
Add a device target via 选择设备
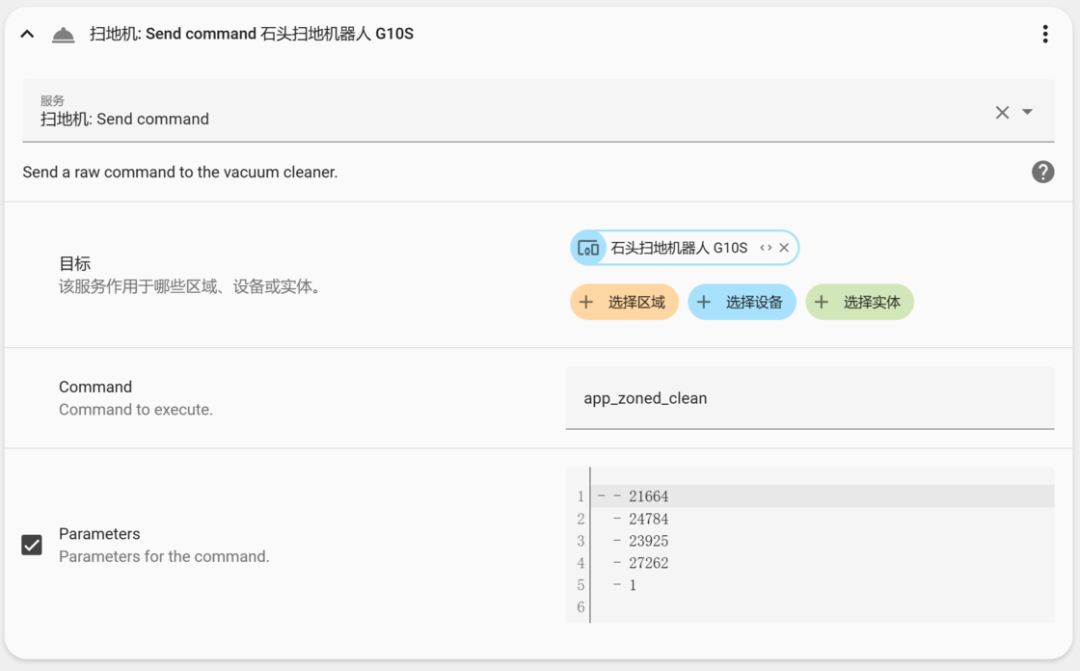pos(742,302)
